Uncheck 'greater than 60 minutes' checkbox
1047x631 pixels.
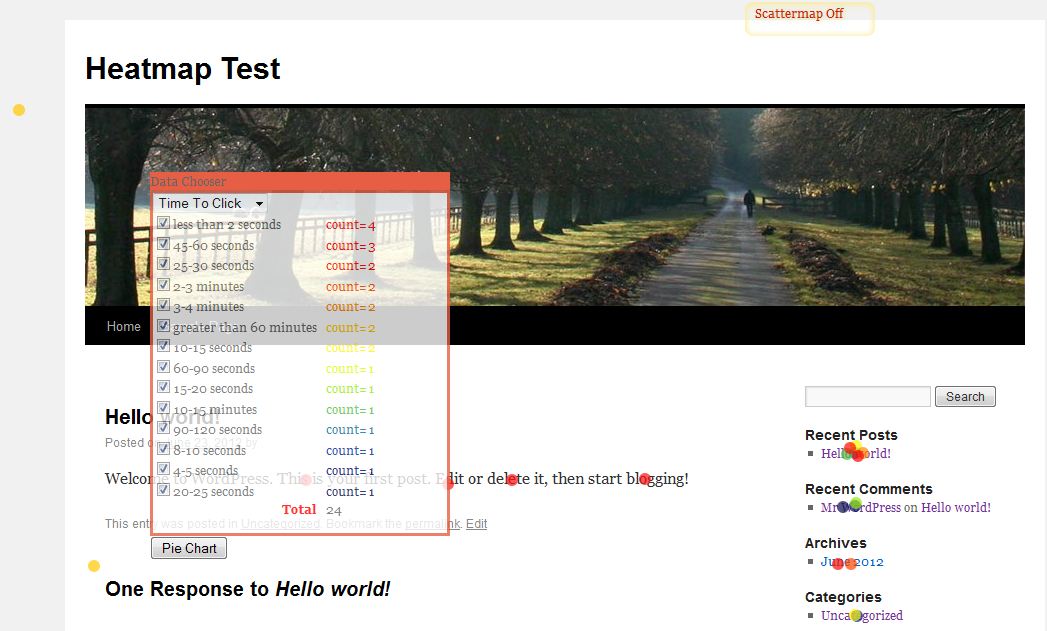(163, 326)
